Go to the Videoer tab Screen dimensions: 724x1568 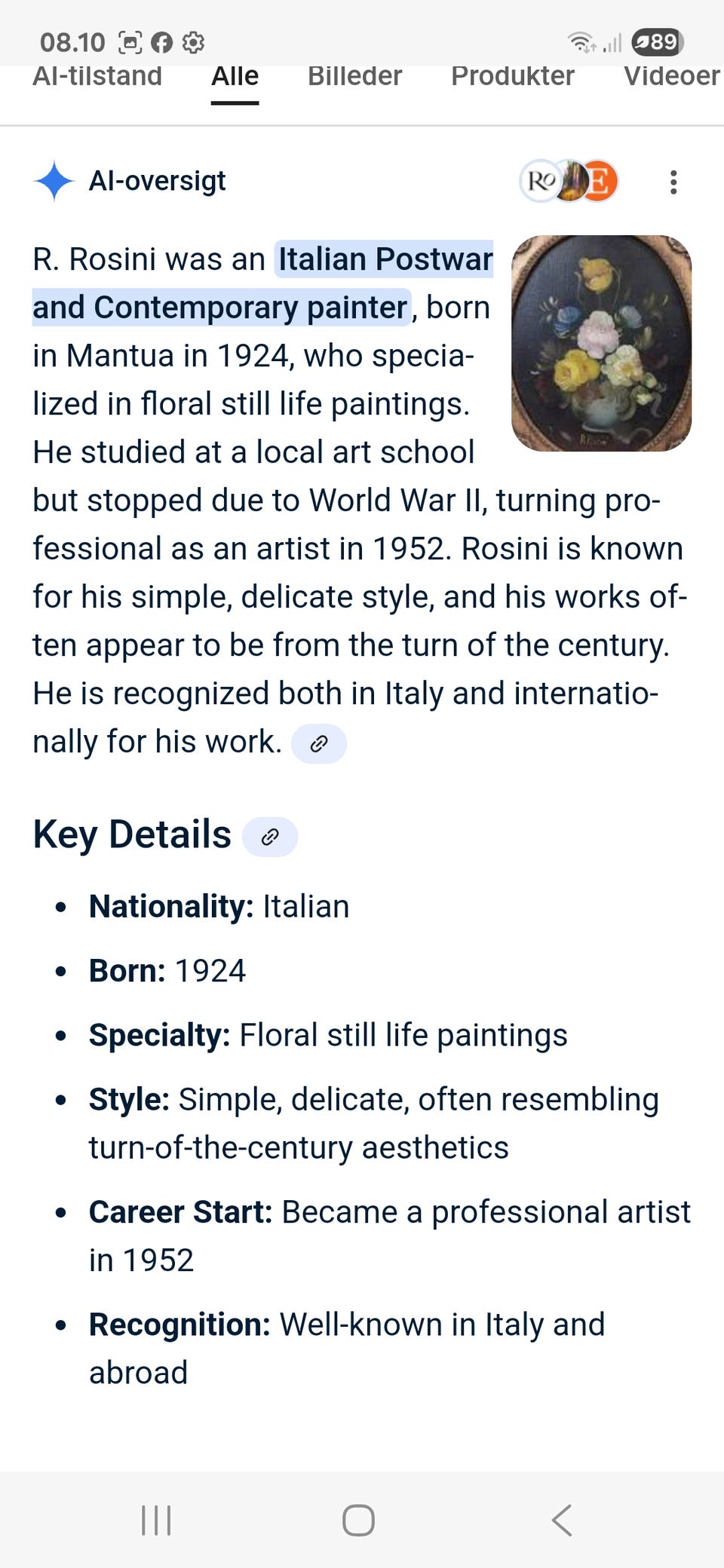click(671, 77)
